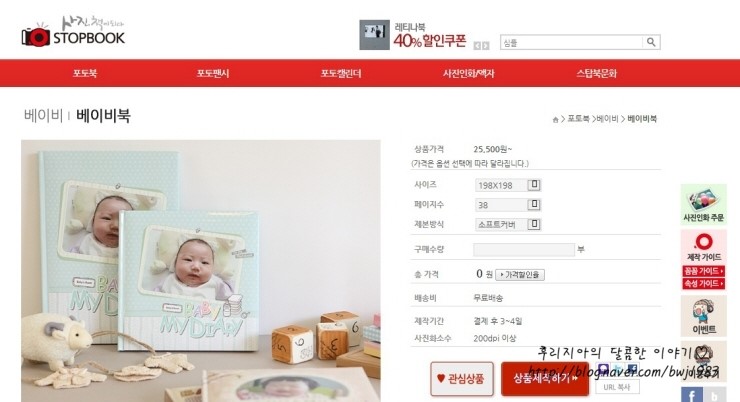This screenshot has height=402, width=740.
Task: Expand the 사이즈 198X198 dropdown
Action: 508,185
